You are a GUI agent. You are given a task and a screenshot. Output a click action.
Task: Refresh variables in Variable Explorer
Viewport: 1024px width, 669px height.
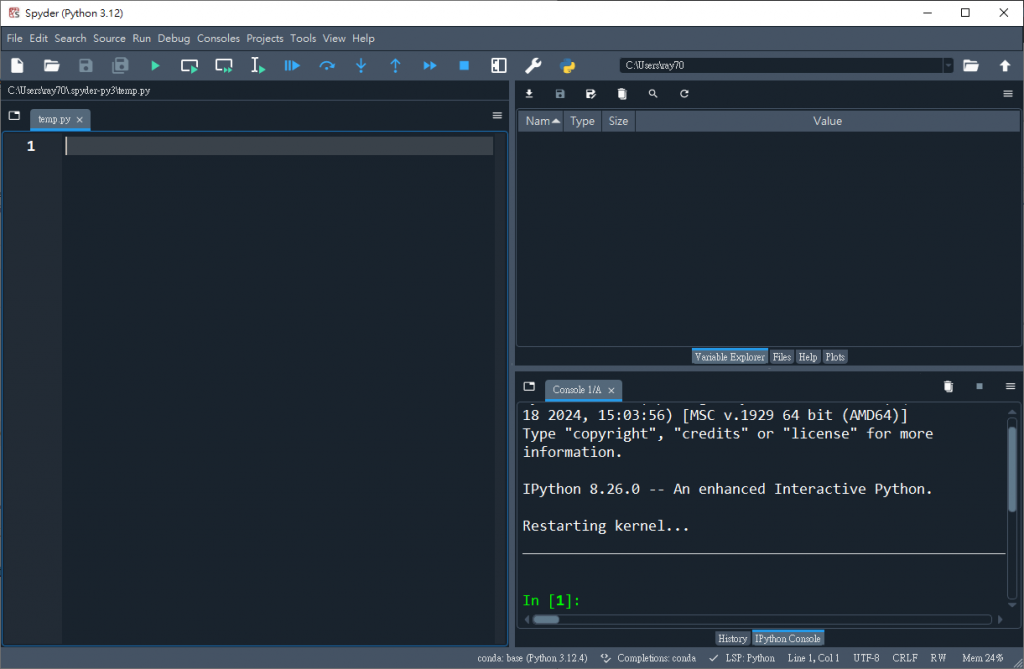pyautogui.click(x=684, y=94)
